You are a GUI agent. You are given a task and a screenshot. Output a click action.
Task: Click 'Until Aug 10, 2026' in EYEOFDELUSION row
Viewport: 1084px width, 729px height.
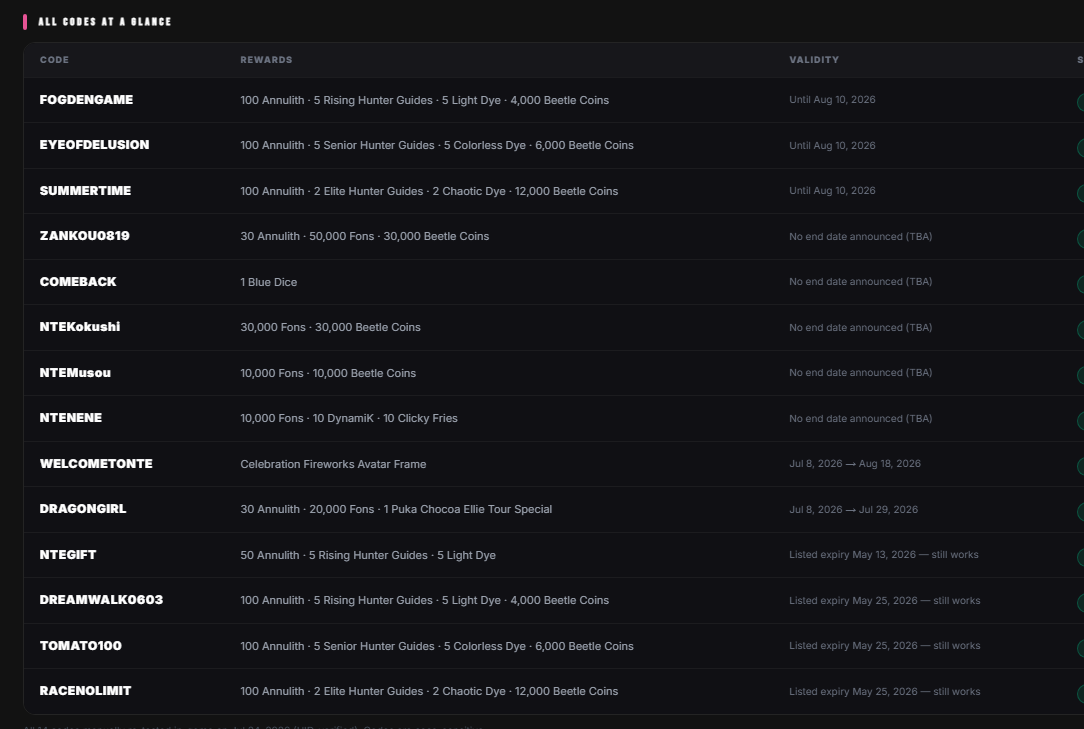tap(832, 145)
